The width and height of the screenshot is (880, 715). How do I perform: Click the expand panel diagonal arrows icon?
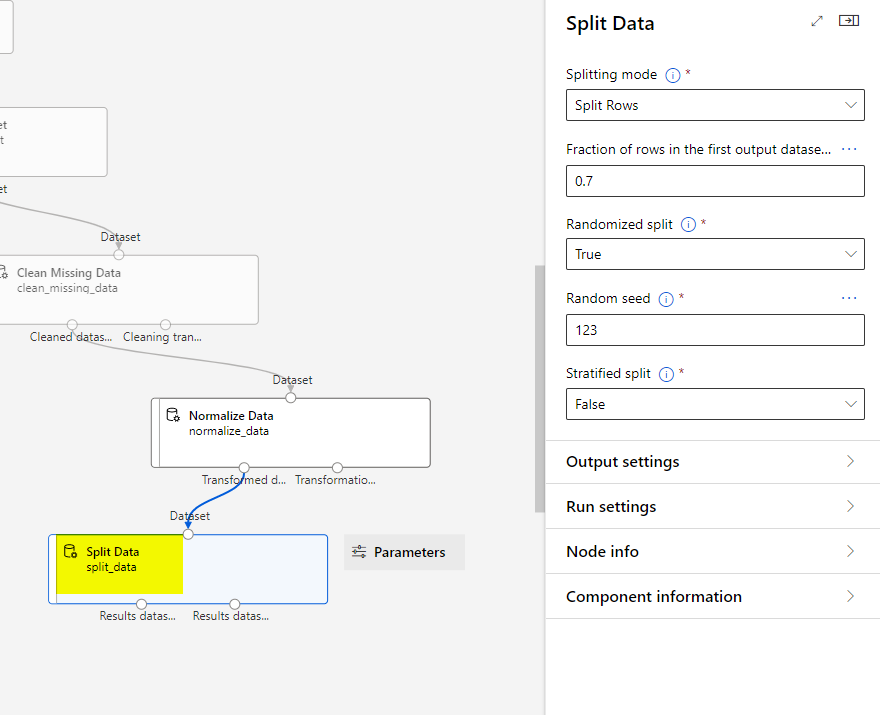point(817,21)
